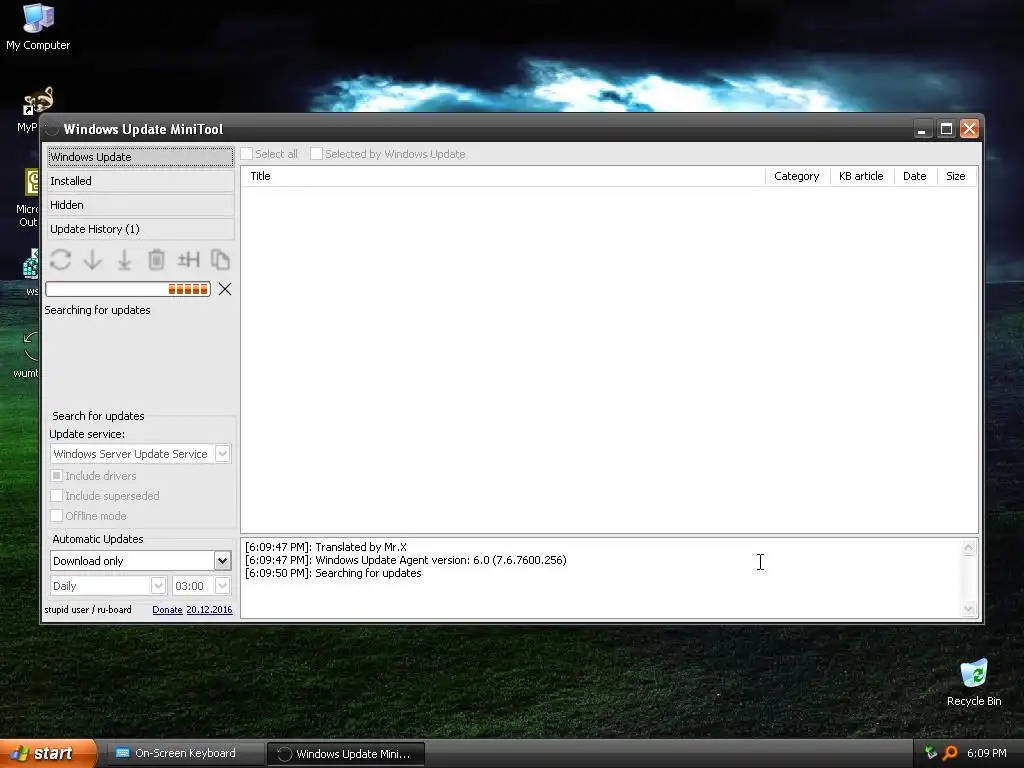Viewport: 1024px width, 768px height.
Task: Switch to the Installed tab
Action: tap(140, 181)
